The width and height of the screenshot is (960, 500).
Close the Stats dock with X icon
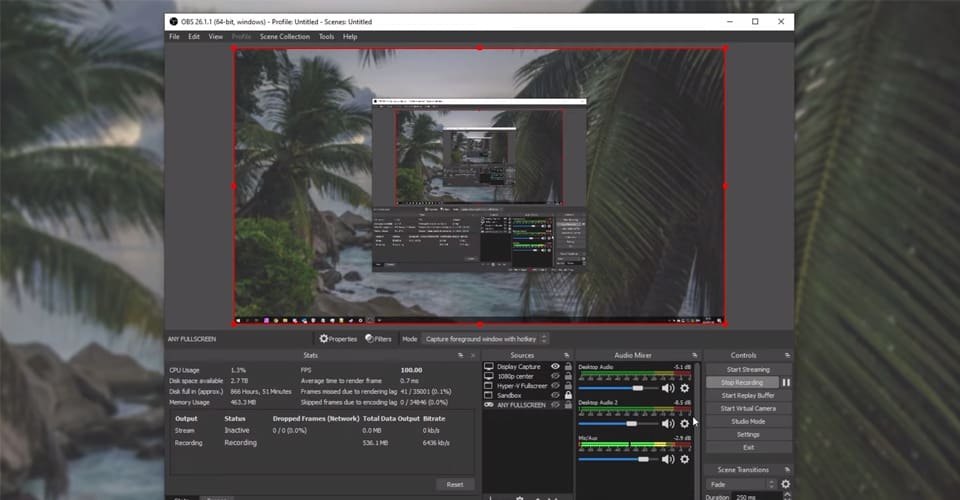[x=472, y=356]
